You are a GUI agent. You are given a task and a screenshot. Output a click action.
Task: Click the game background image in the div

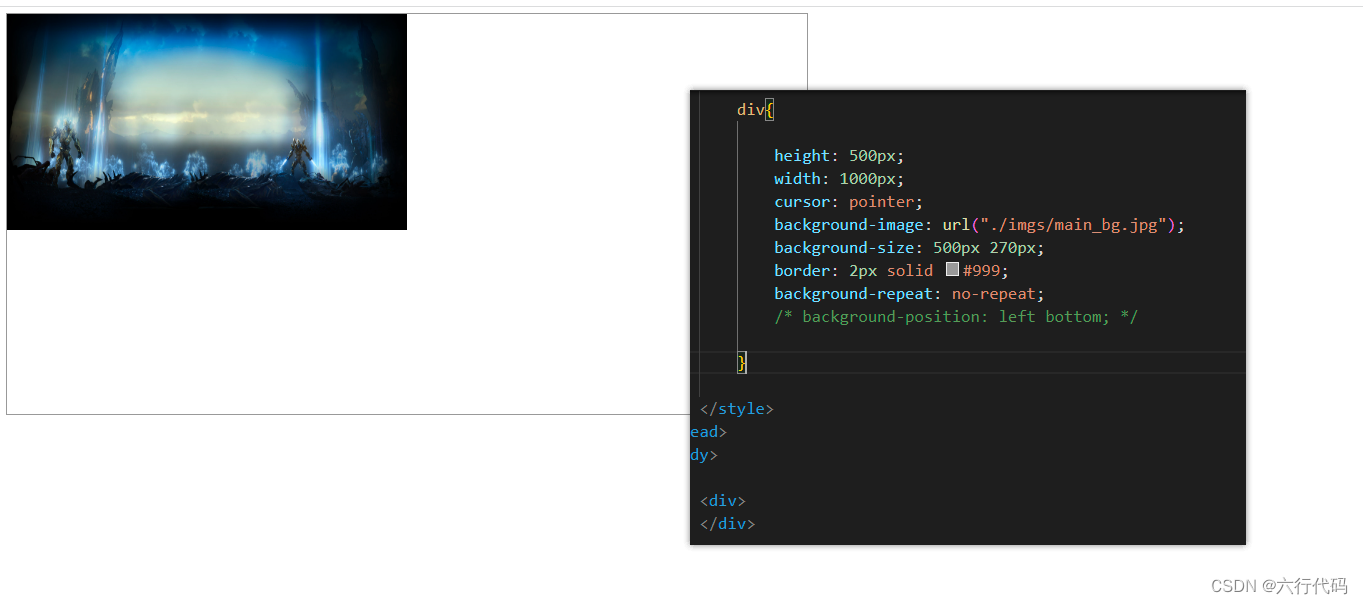[x=207, y=122]
